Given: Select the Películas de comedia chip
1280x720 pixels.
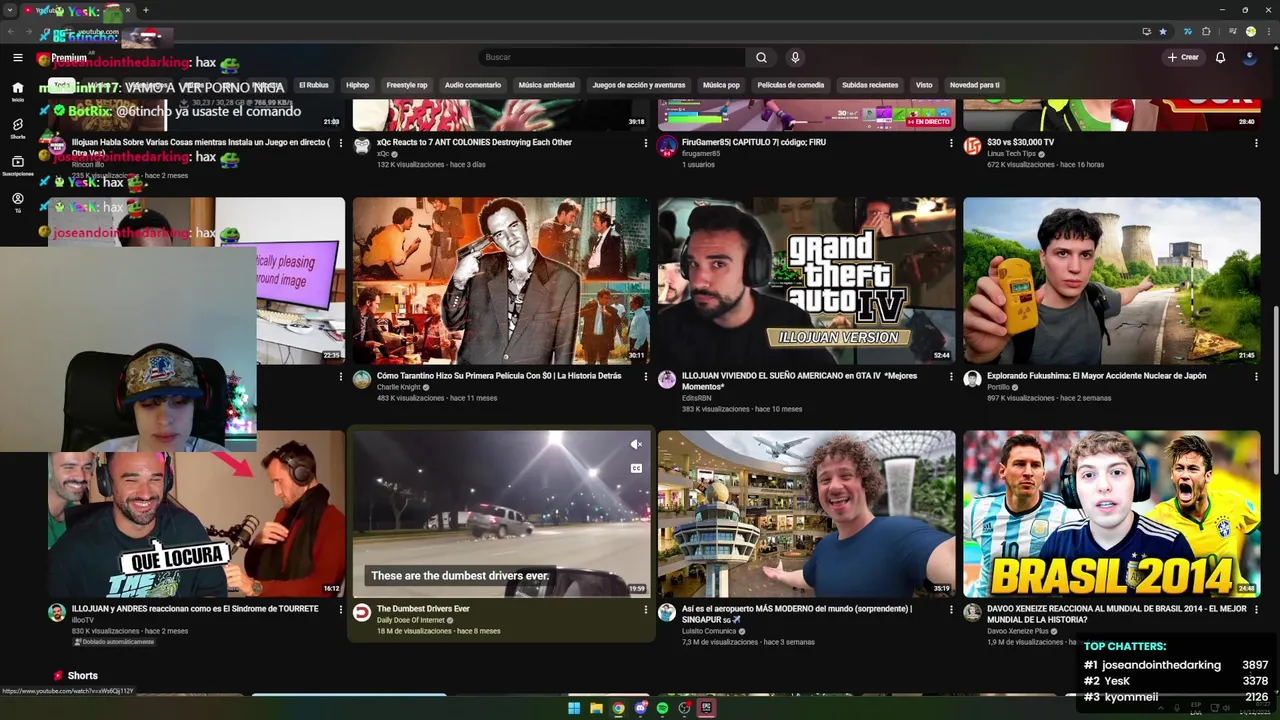Looking at the screenshot, I should (790, 85).
